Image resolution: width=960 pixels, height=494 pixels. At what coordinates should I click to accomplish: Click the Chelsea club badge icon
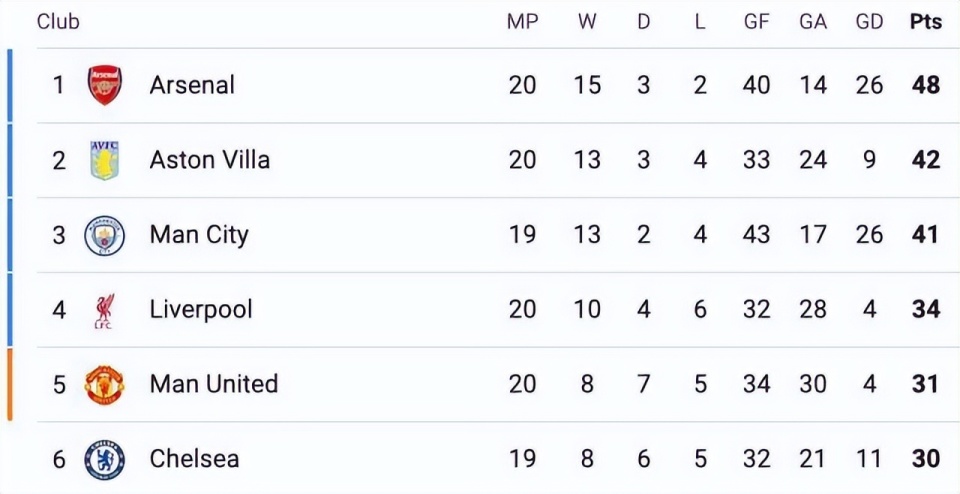pos(104,459)
